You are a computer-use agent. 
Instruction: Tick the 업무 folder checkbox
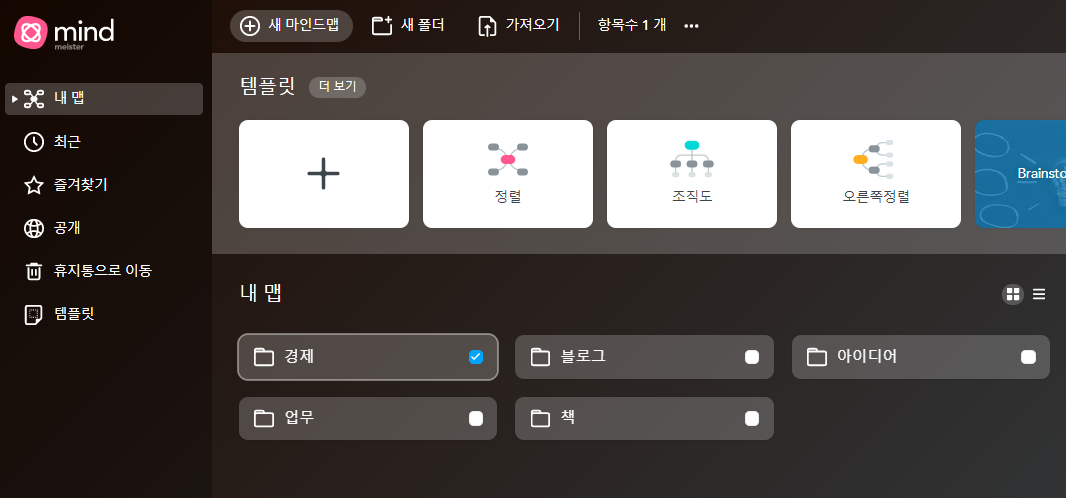point(476,419)
